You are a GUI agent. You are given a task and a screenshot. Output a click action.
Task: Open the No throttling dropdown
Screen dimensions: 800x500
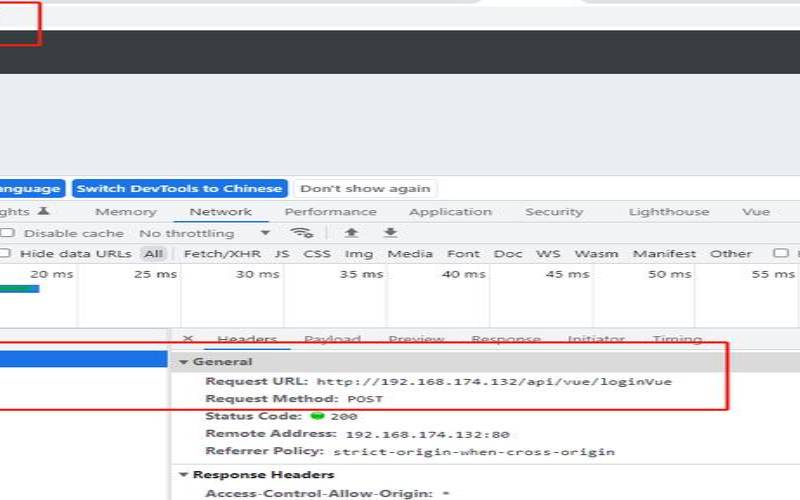[x=204, y=233]
